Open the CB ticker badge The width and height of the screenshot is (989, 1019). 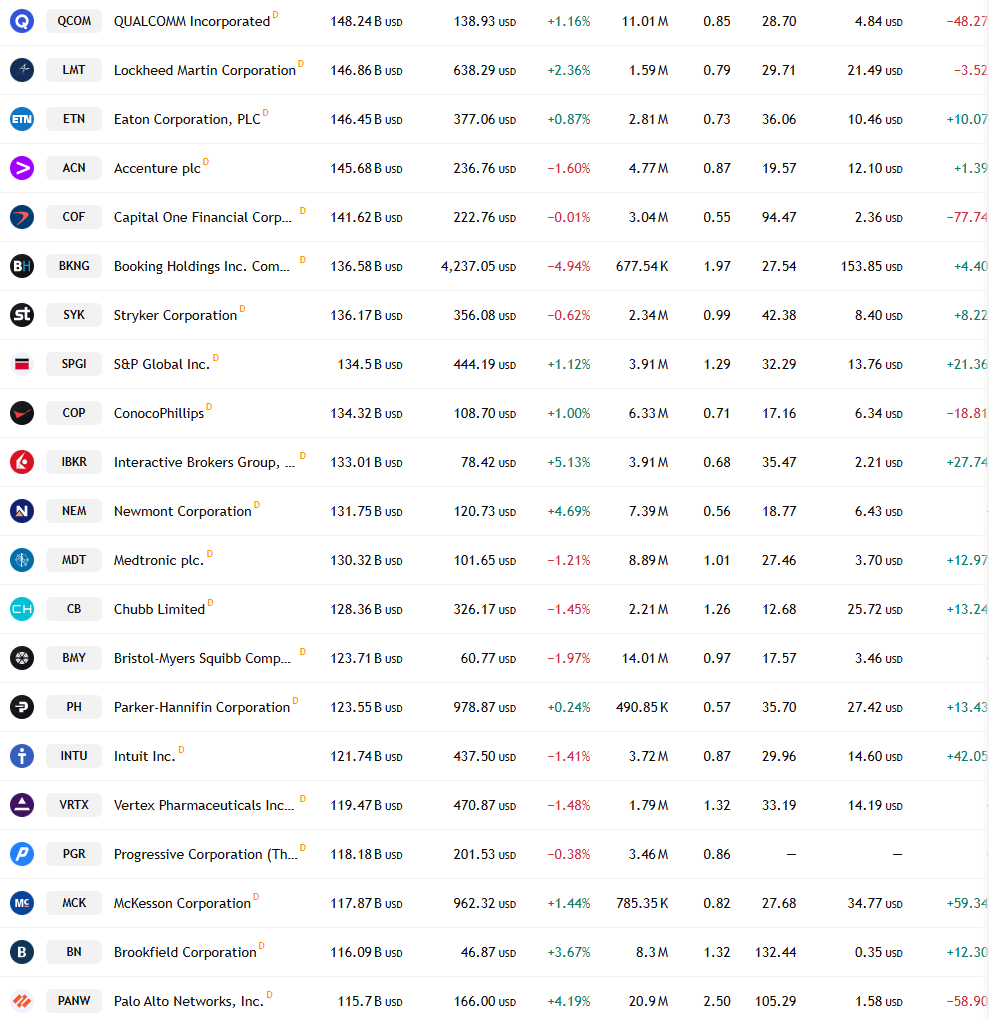(x=74, y=609)
